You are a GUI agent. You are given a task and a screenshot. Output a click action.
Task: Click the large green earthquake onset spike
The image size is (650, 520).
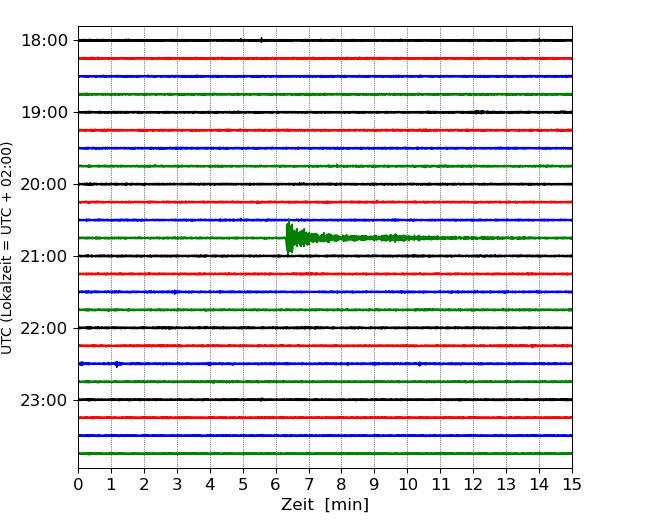tap(289, 237)
